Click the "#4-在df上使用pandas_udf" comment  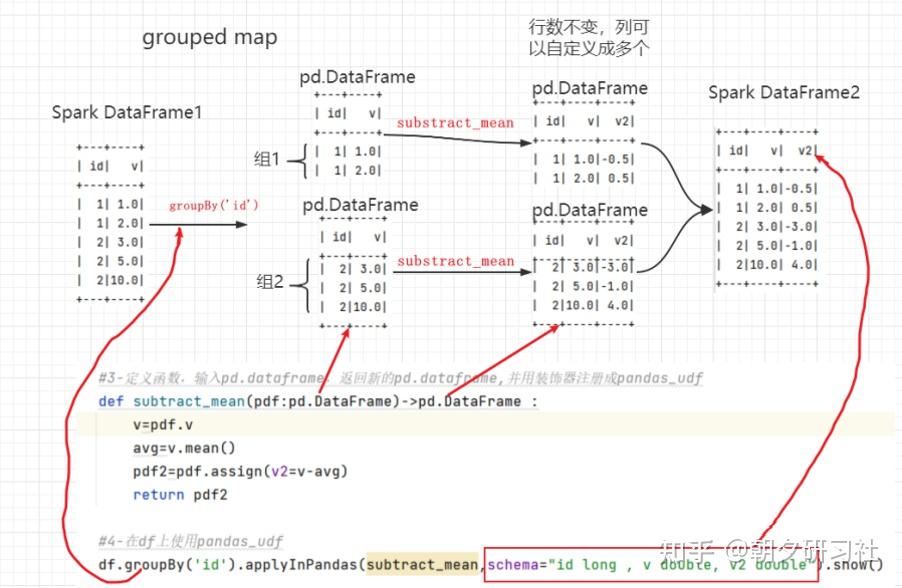click(190, 541)
